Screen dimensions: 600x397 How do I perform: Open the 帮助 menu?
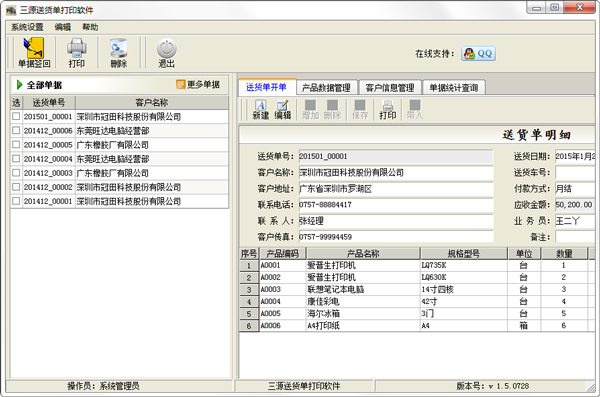(x=90, y=27)
